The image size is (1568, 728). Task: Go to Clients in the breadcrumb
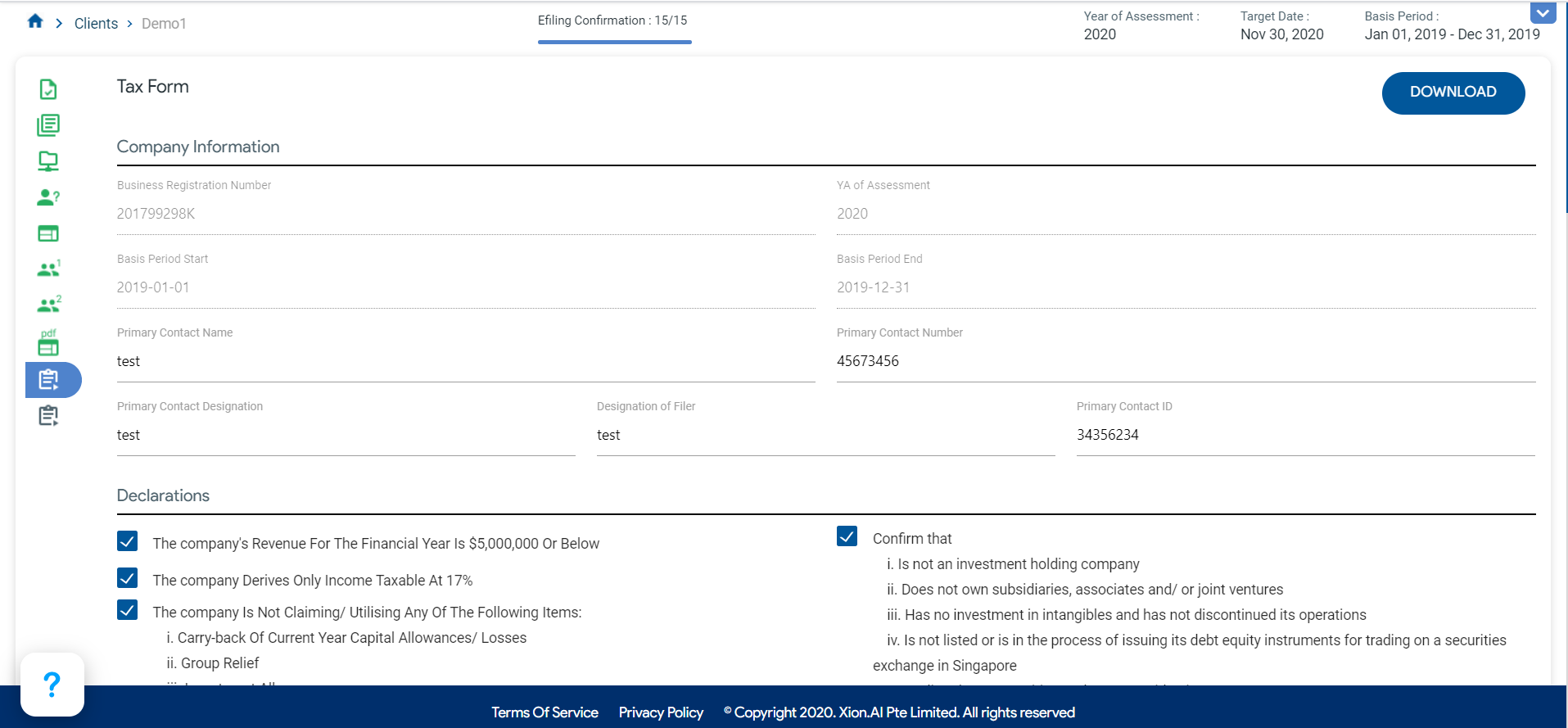[96, 24]
